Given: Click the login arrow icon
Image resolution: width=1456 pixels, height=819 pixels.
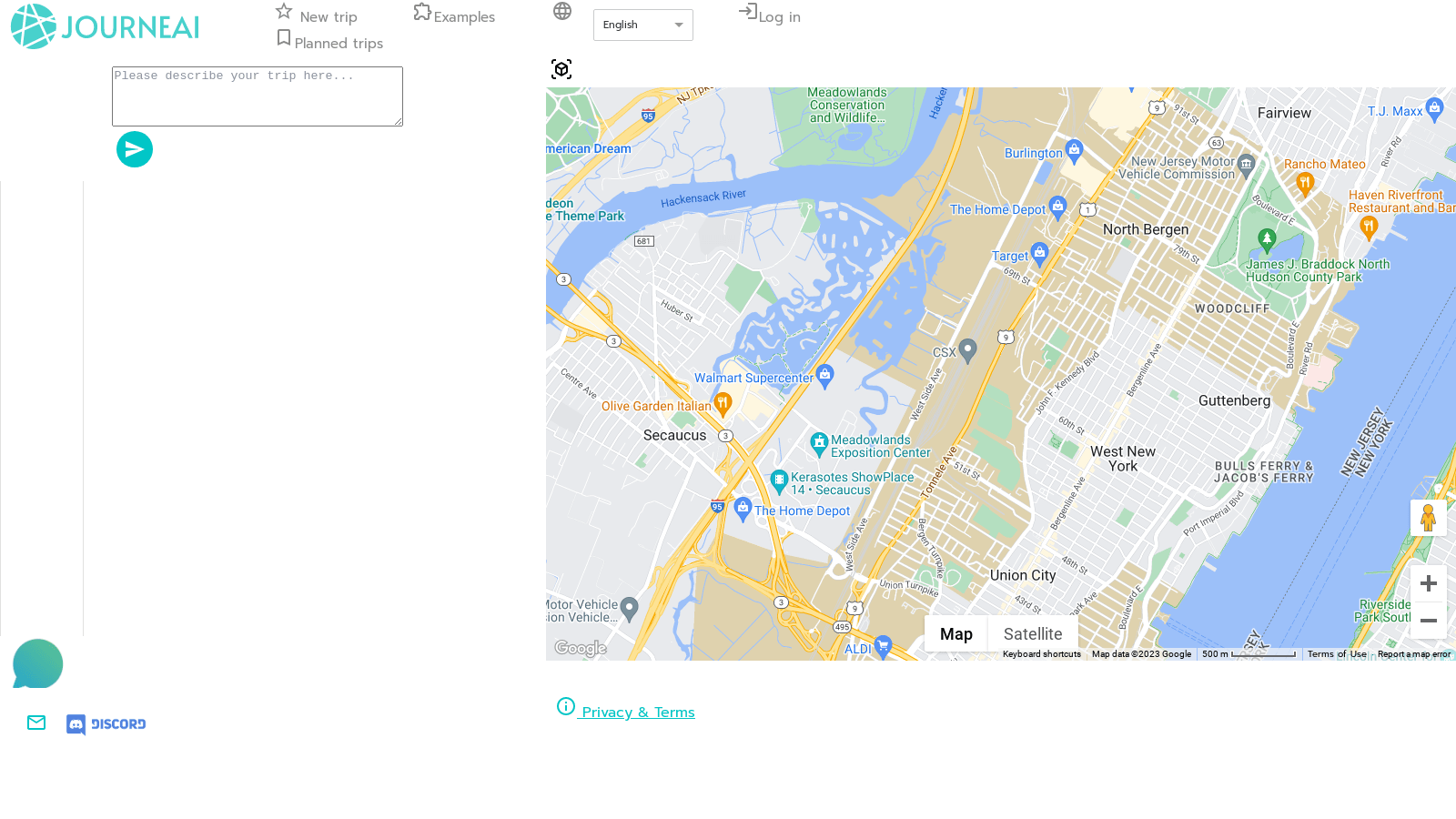Looking at the screenshot, I should click(747, 11).
